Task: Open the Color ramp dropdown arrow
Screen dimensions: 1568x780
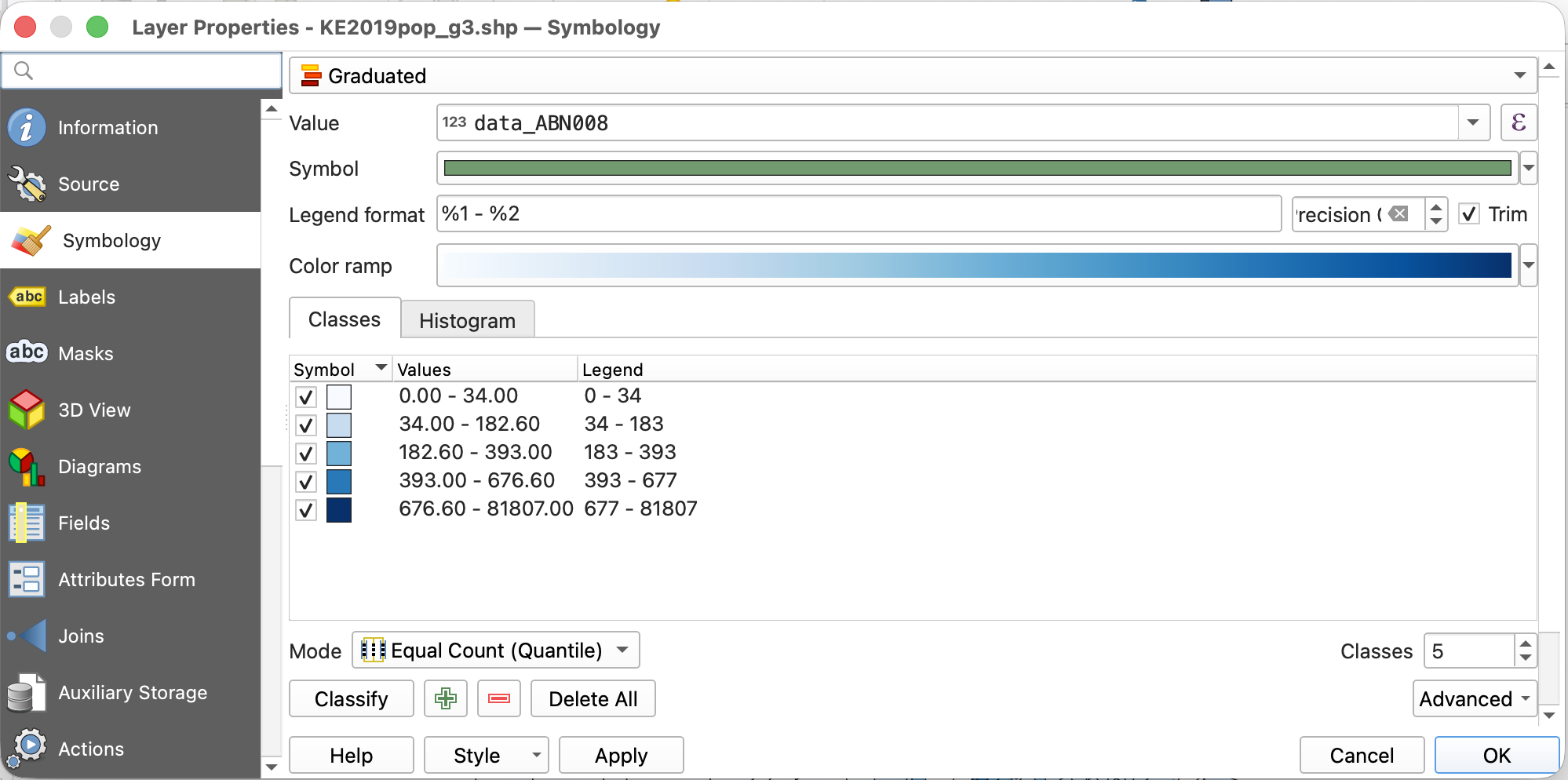Action: pos(1529,265)
